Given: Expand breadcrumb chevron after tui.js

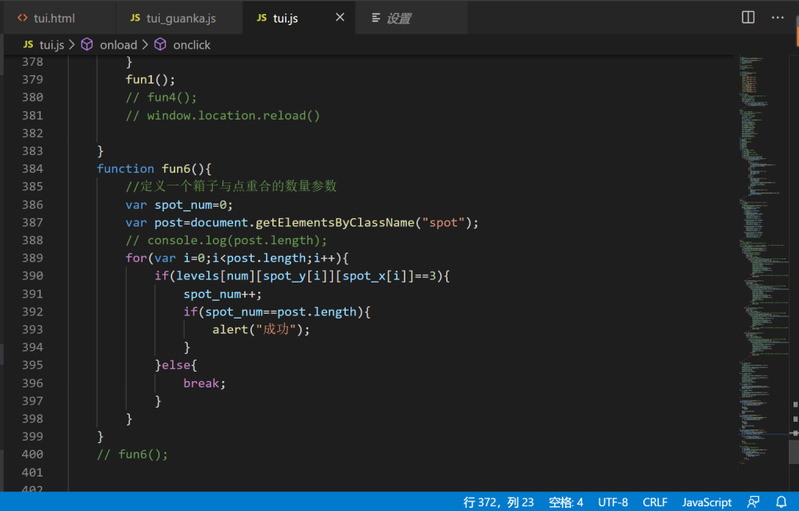Looking at the screenshot, I should click(x=72, y=45).
